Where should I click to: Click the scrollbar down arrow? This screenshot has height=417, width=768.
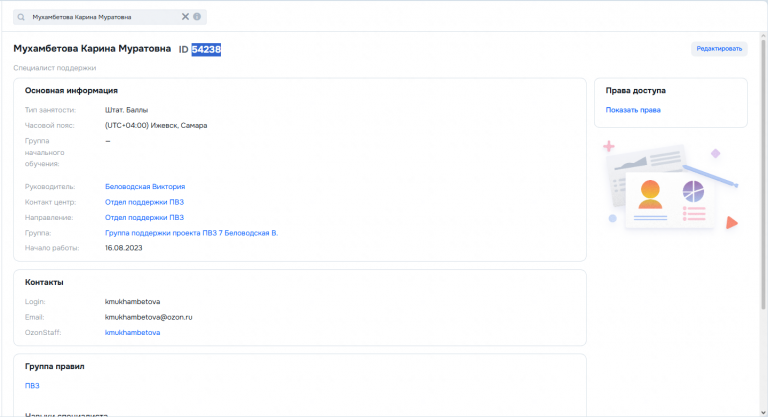tap(764, 413)
